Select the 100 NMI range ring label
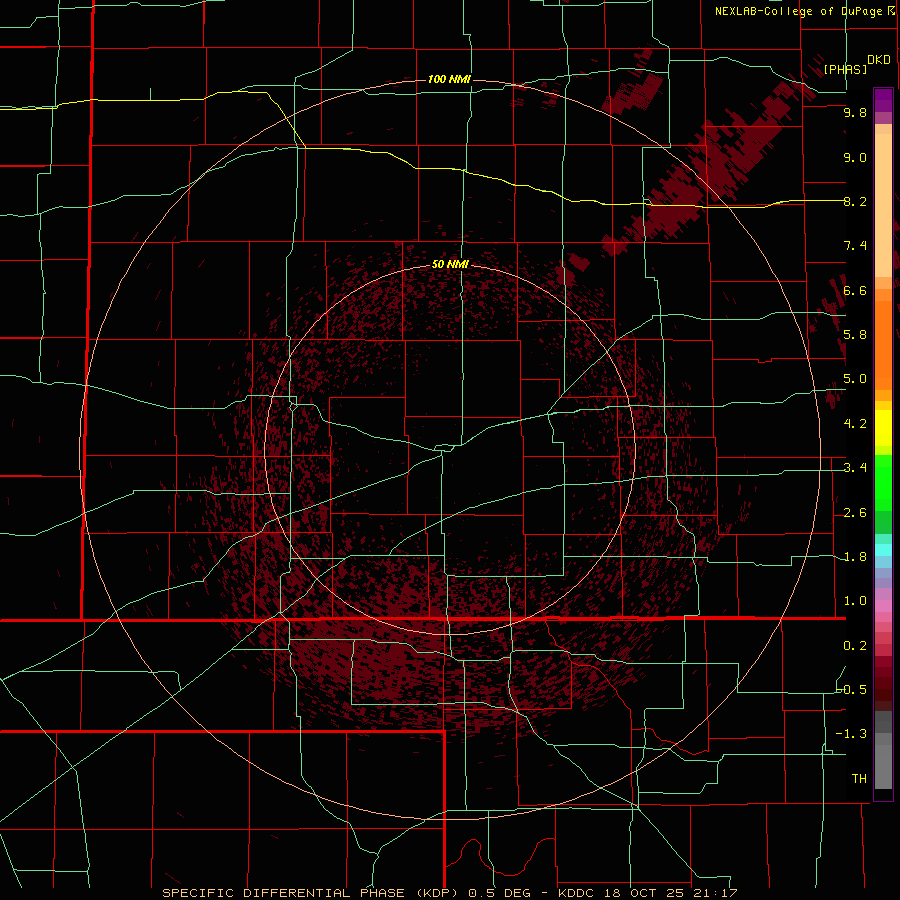 click(449, 79)
